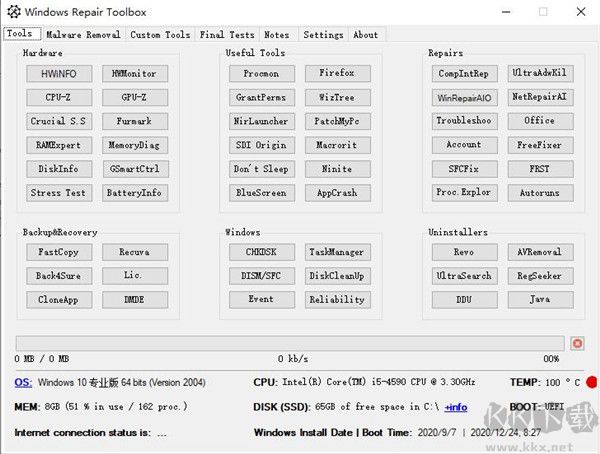Open WinRepairAIO
Screen dimensions: 600x454
[465, 97]
